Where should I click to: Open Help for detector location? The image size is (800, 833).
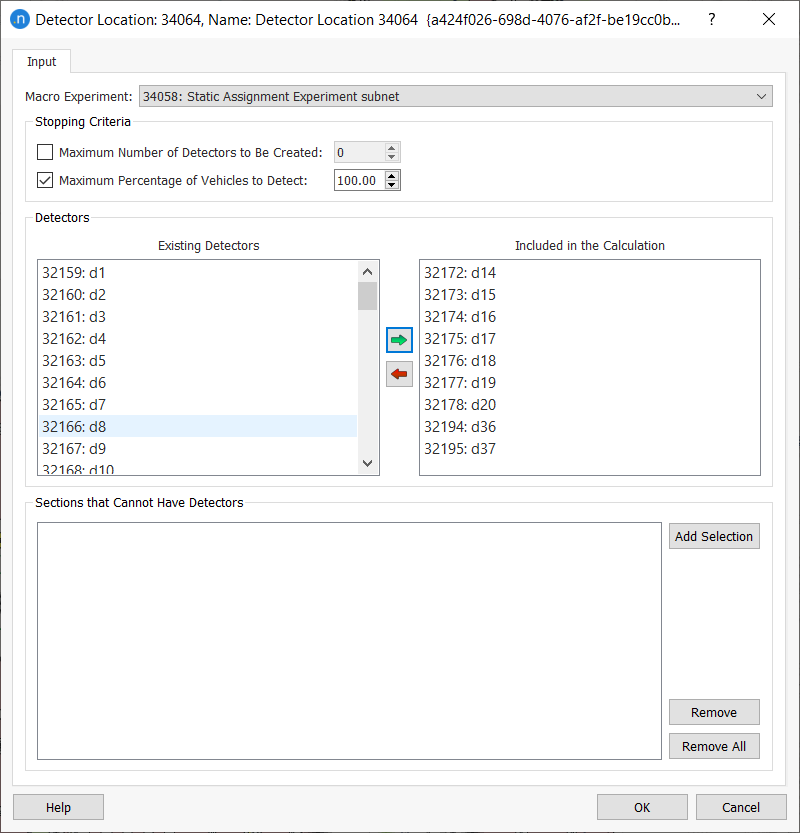[58, 808]
